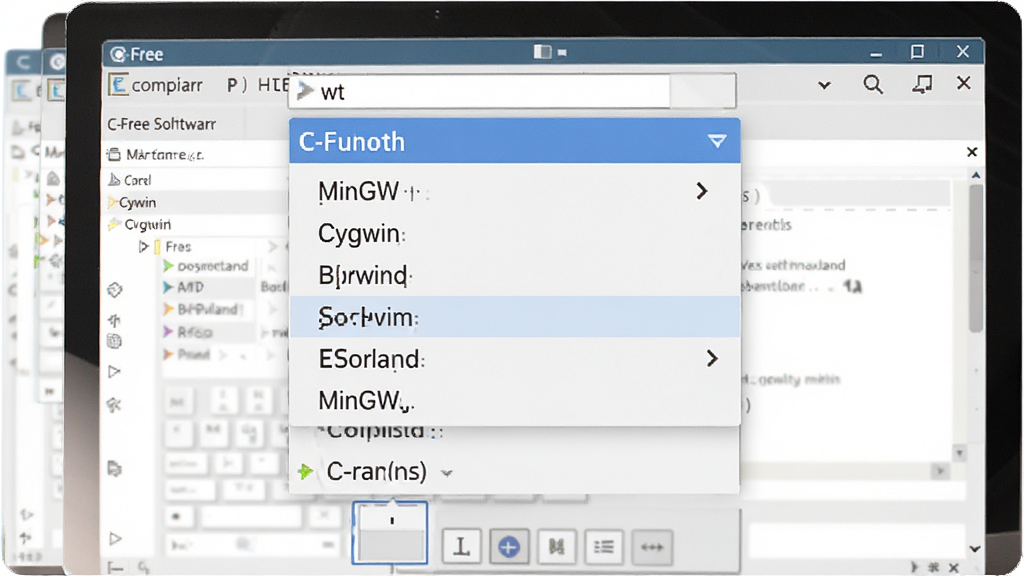Click the bulleted list icon button
The height and width of the screenshot is (576, 1024).
[x=604, y=546]
